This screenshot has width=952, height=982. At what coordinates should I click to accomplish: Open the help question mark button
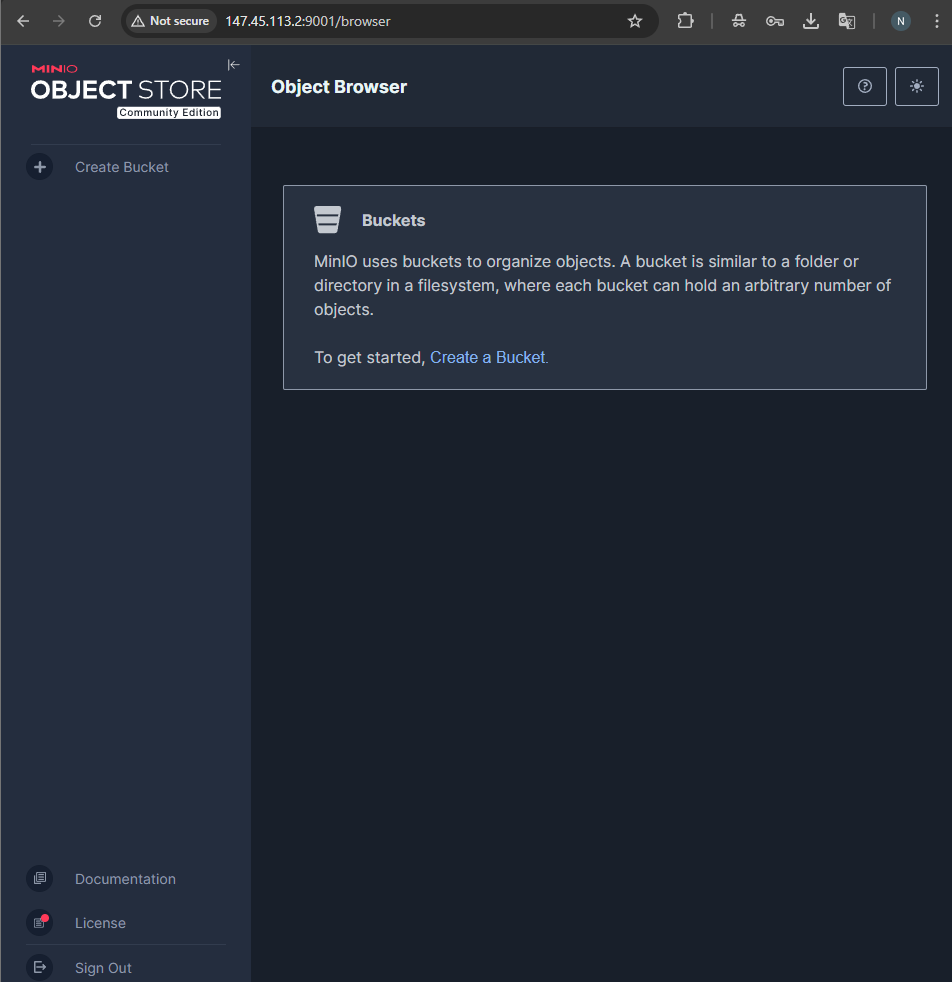click(x=864, y=86)
